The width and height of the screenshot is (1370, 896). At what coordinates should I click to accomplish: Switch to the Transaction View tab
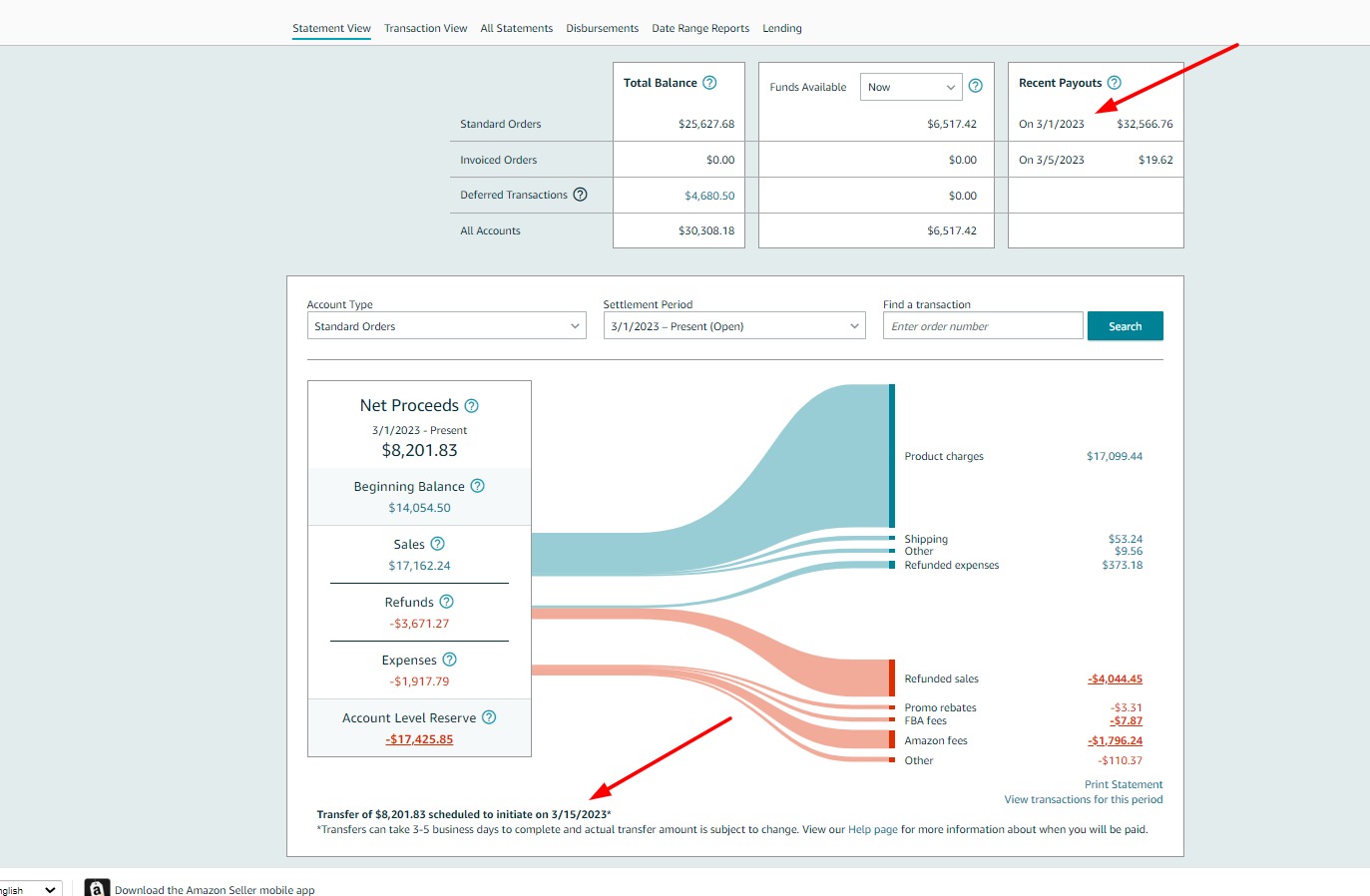click(x=425, y=28)
